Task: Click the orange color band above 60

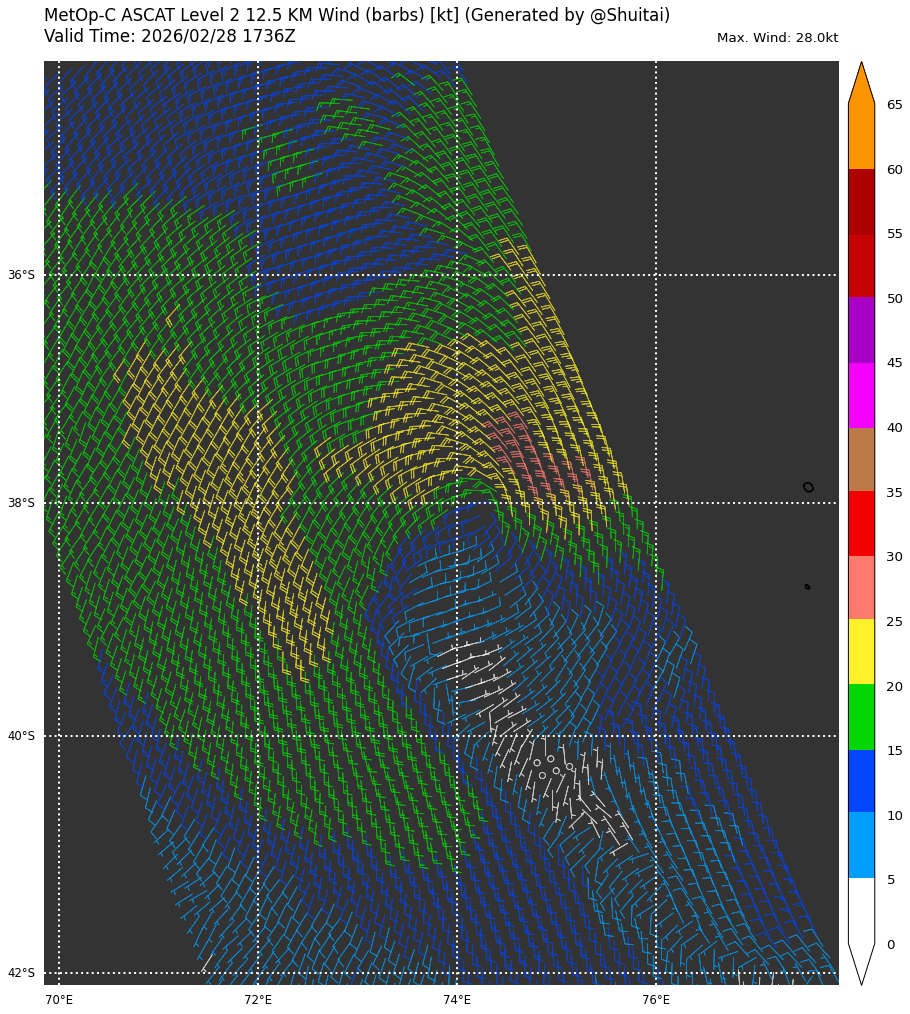Action: click(861, 136)
